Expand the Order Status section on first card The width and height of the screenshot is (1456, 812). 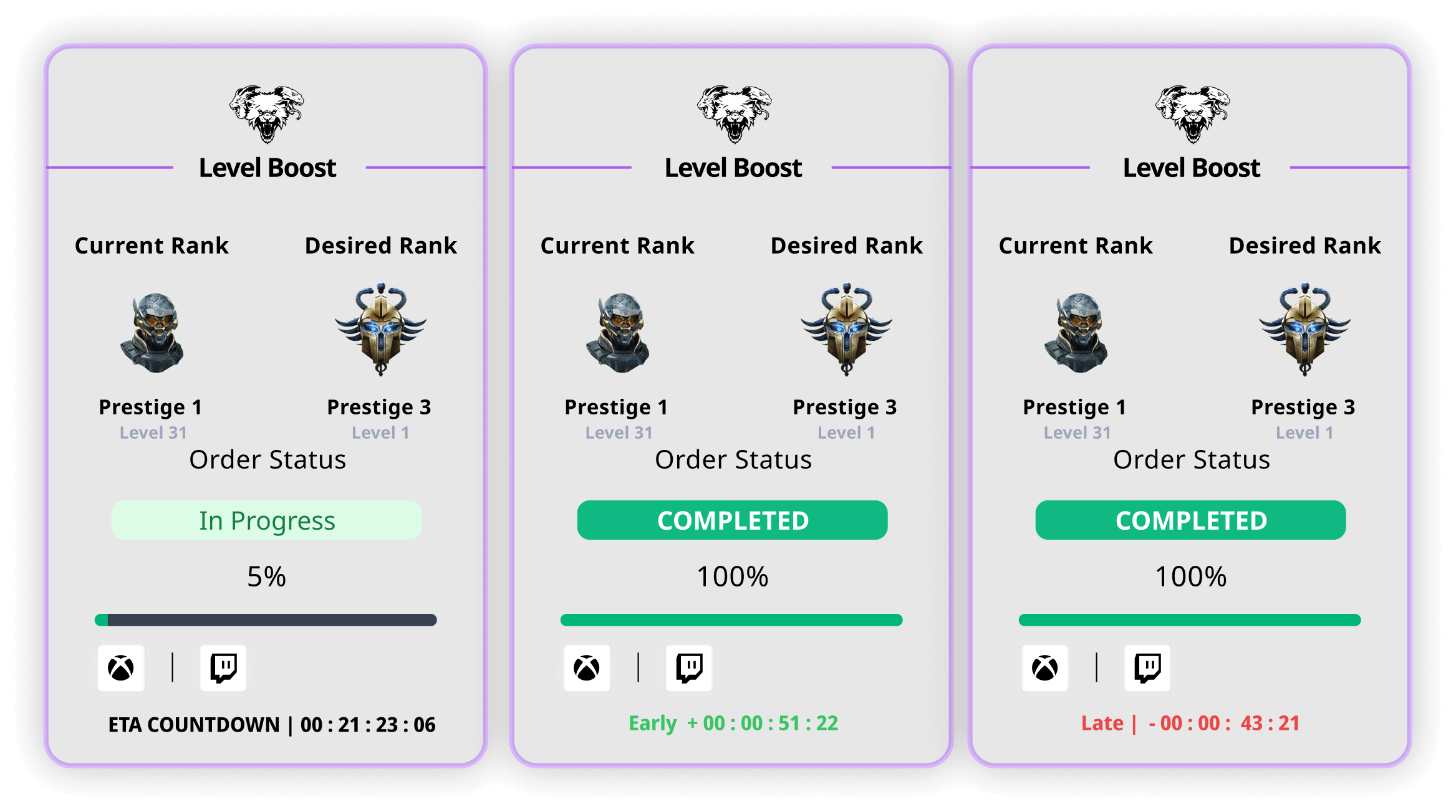(x=267, y=460)
